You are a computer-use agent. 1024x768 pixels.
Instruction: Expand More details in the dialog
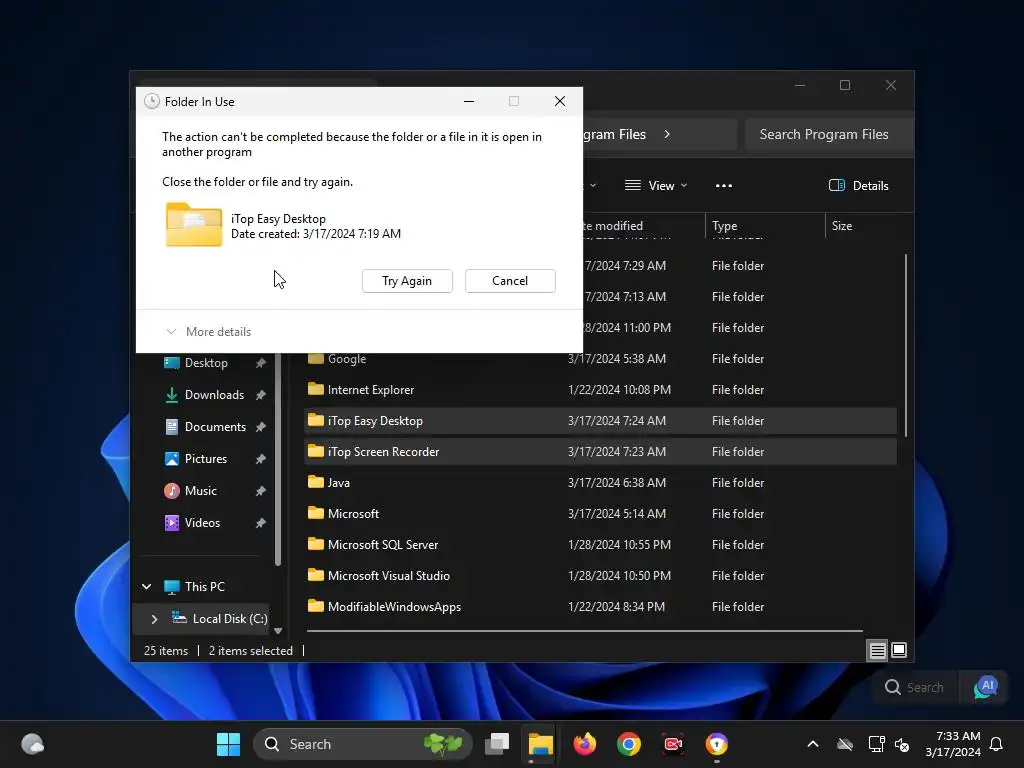coord(209,332)
